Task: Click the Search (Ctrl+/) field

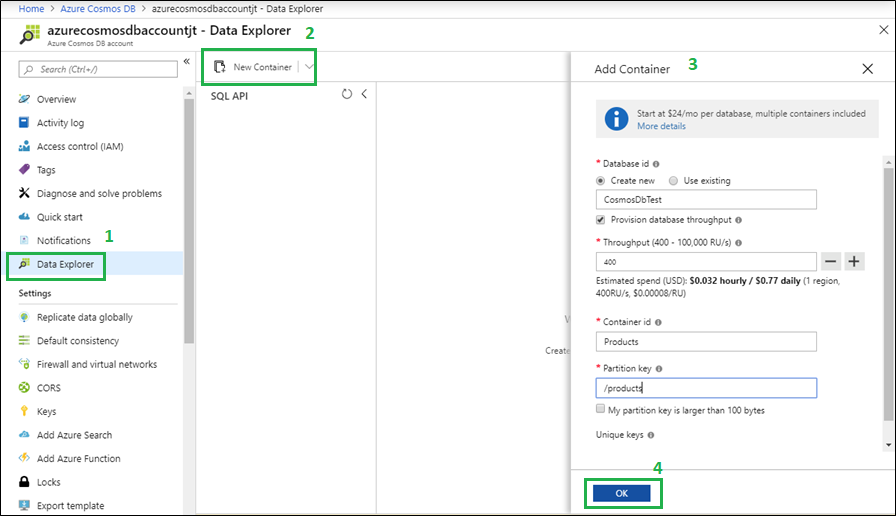Action: pos(98,69)
